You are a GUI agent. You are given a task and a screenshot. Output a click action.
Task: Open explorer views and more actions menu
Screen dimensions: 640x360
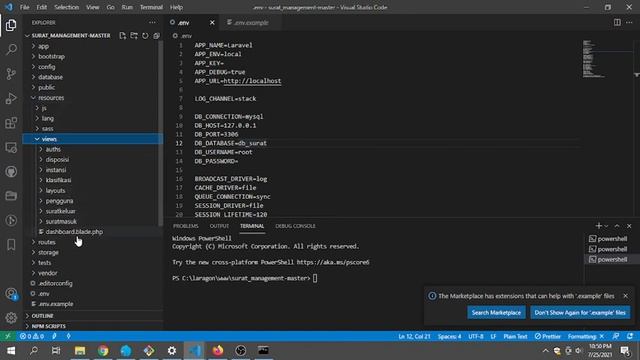point(152,22)
